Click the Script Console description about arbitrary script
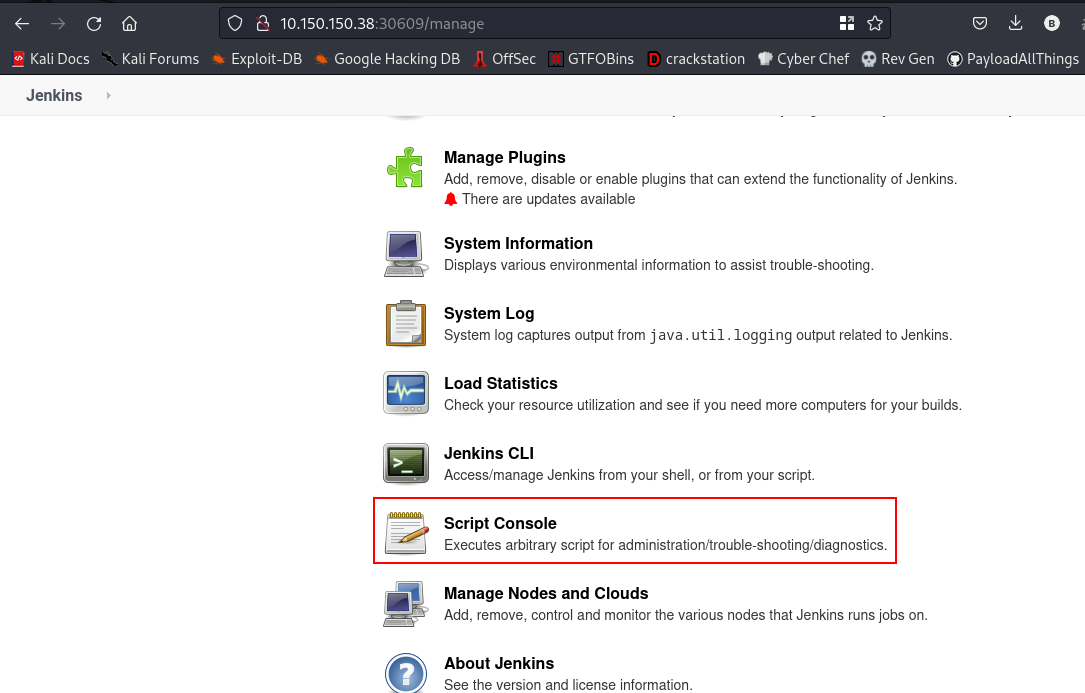The height and width of the screenshot is (693, 1085). pos(666,545)
